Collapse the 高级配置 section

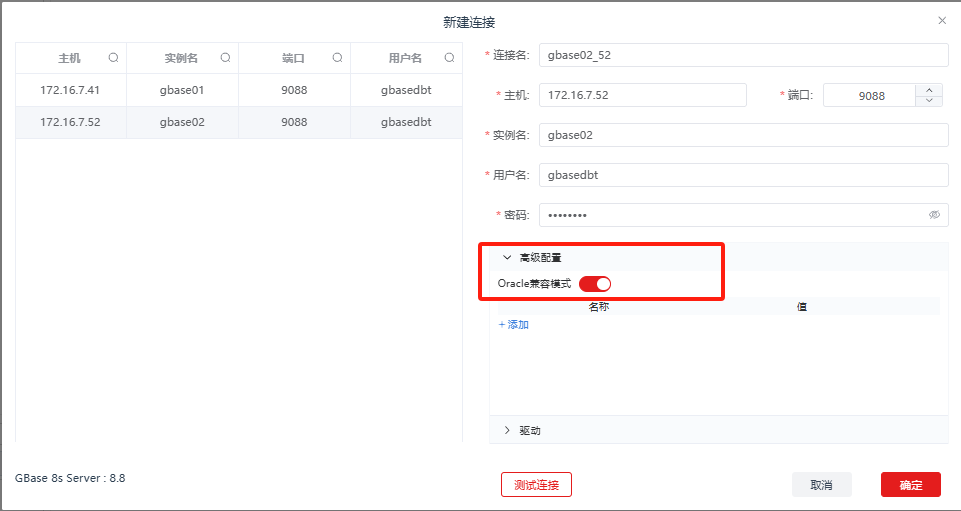(507, 257)
